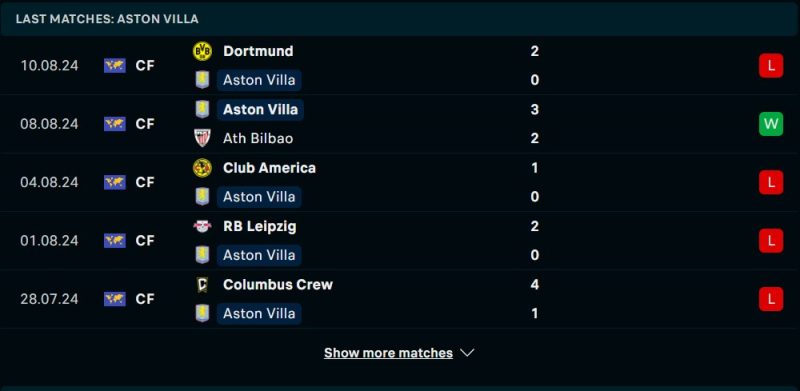This screenshot has width=800, height=391.
Task: Expand list with Show more matches chevron
Action: (467, 353)
